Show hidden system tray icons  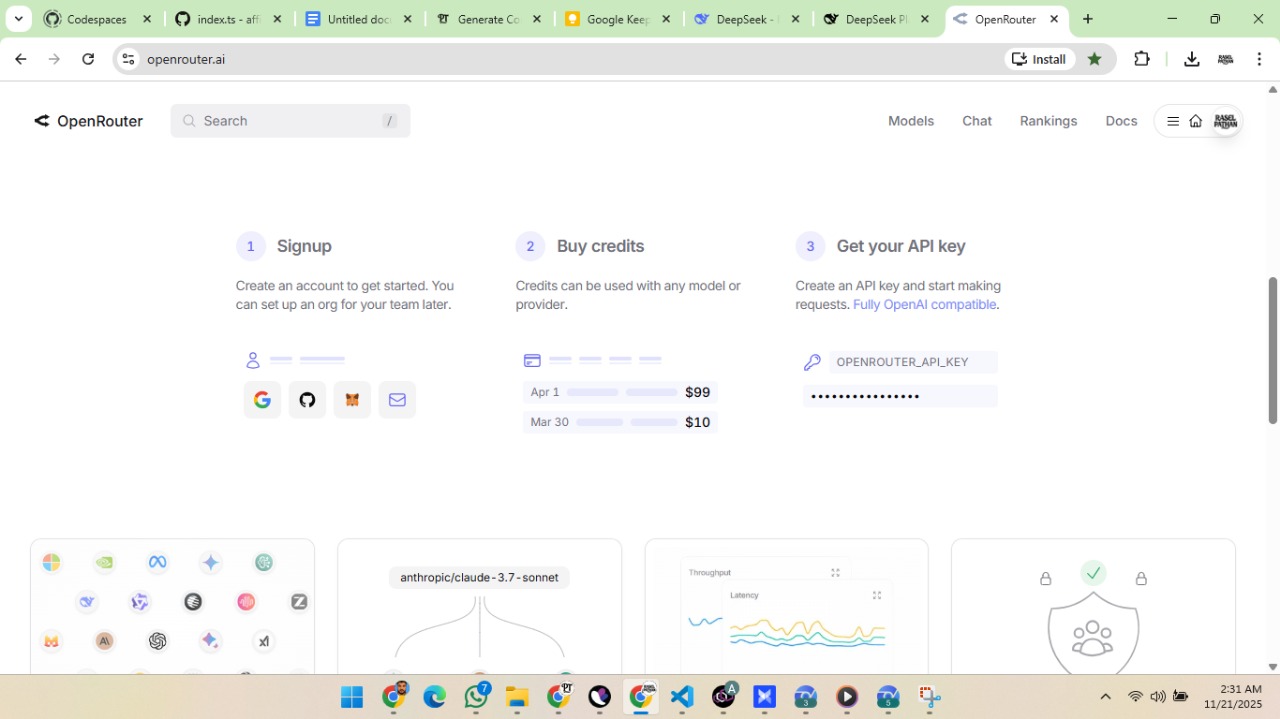pos(1105,697)
